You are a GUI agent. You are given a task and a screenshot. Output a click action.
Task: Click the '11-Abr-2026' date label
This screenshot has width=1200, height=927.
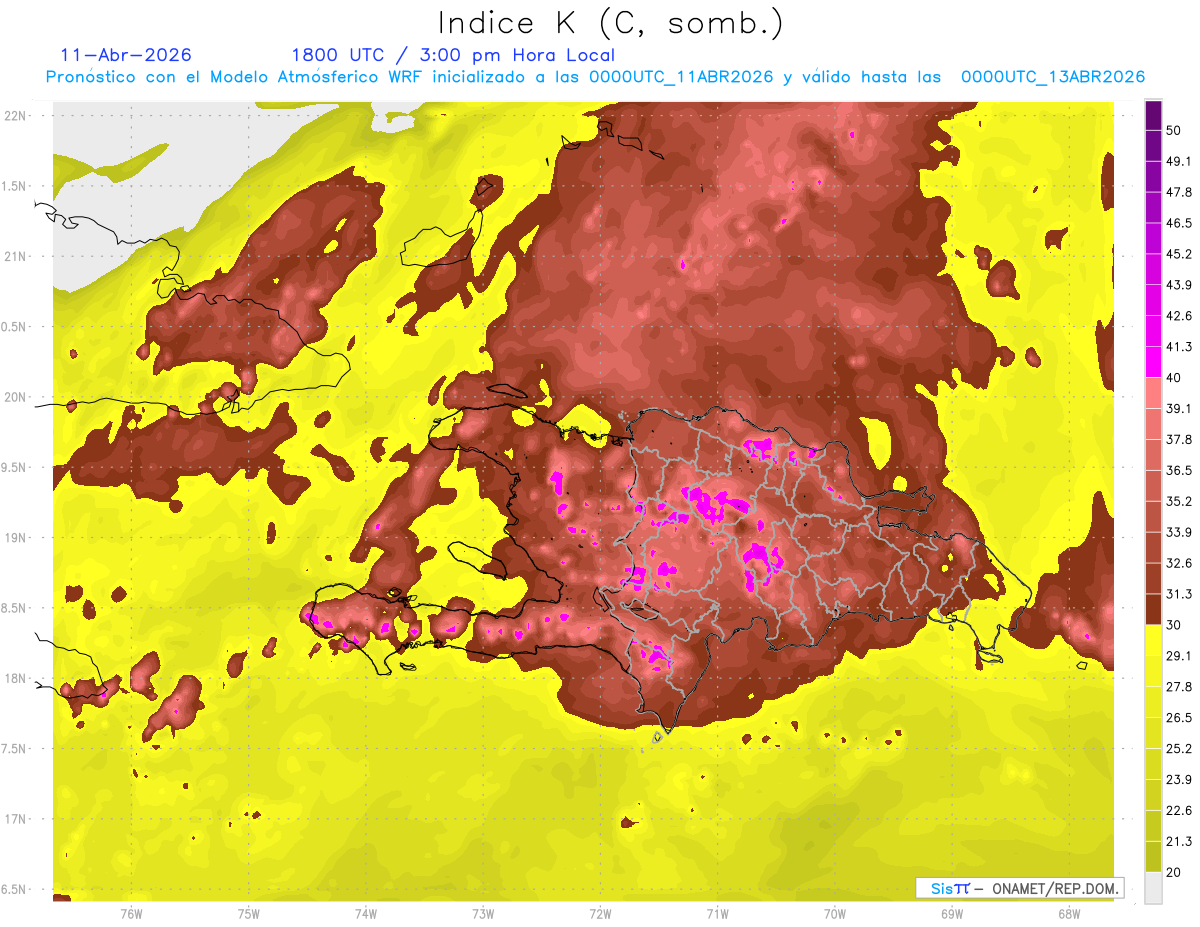click(126, 55)
